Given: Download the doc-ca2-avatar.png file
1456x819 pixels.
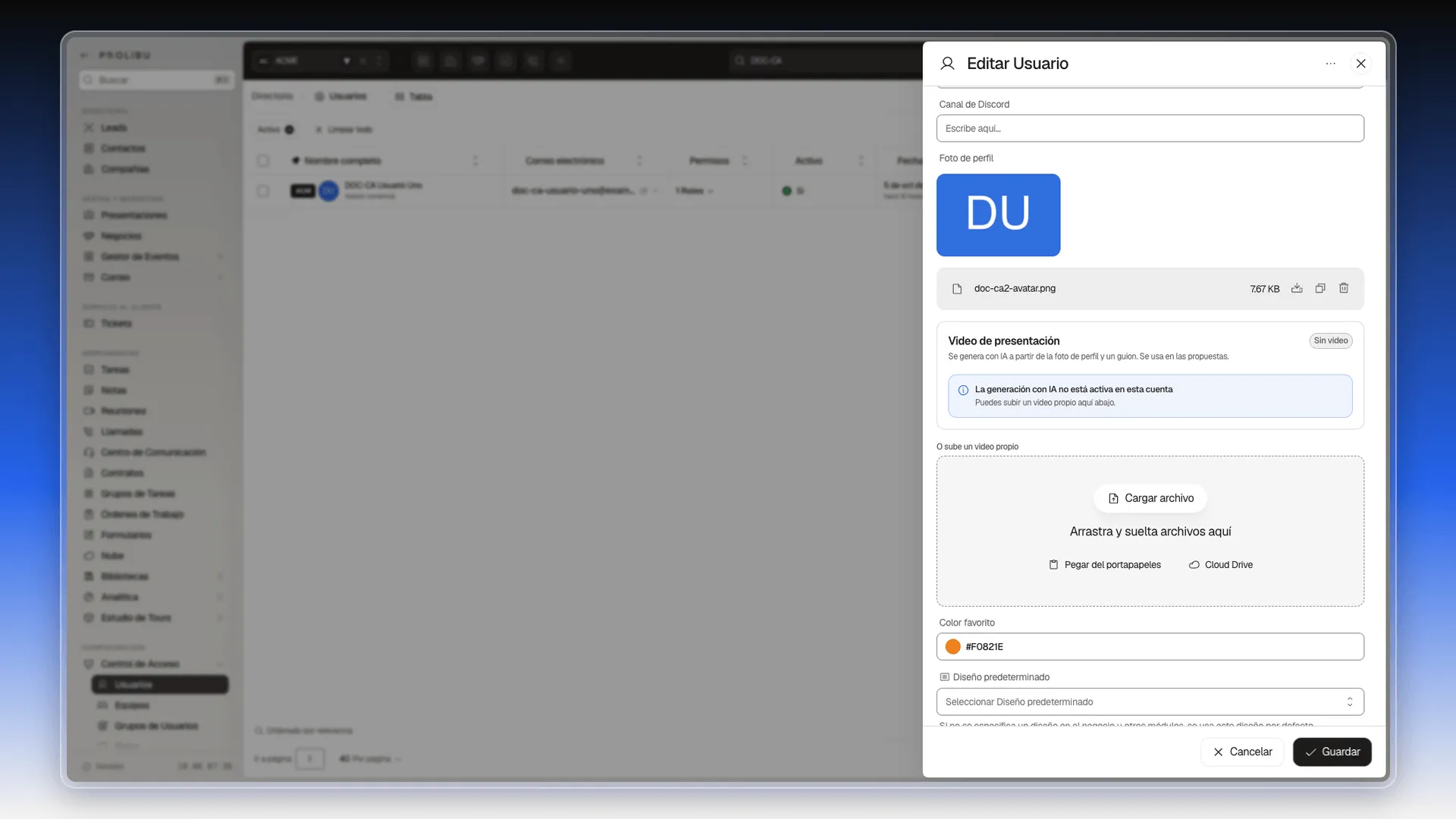Looking at the screenshot, I should pos(1297,288).
